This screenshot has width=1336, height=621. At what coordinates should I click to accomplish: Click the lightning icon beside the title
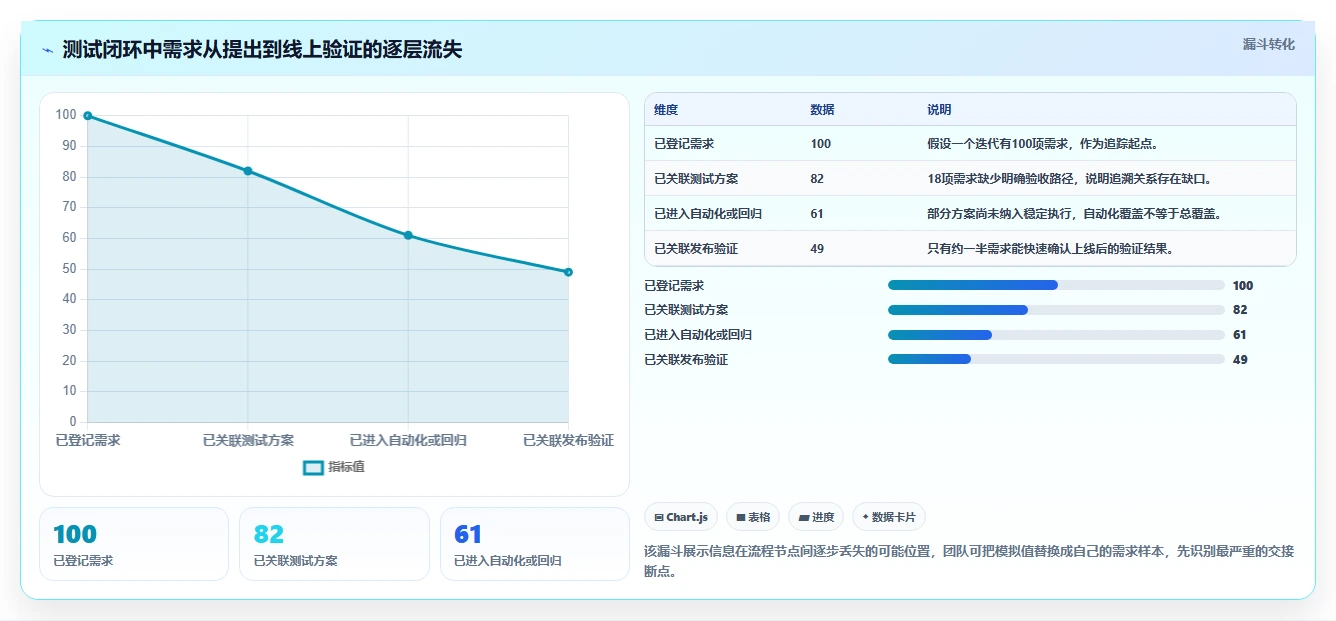(47, 50)
